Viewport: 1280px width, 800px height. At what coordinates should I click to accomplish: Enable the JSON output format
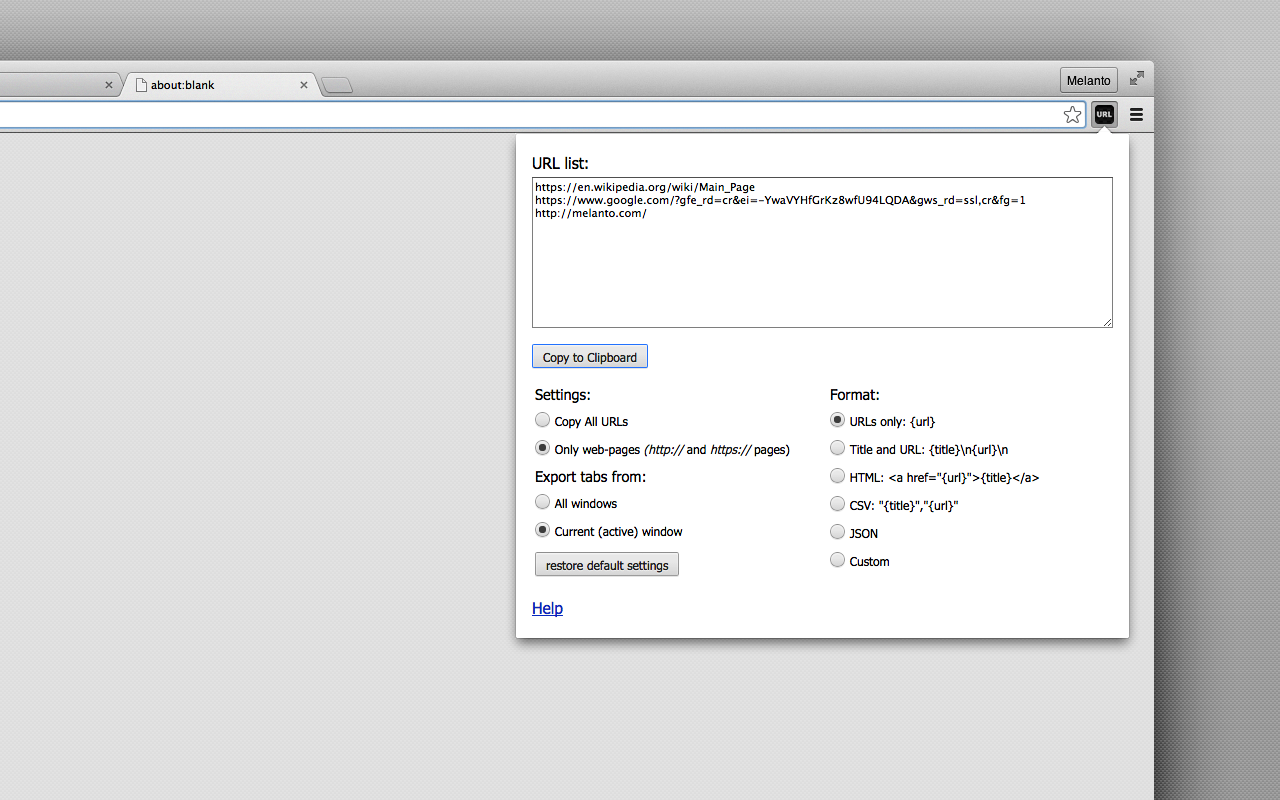837,532
